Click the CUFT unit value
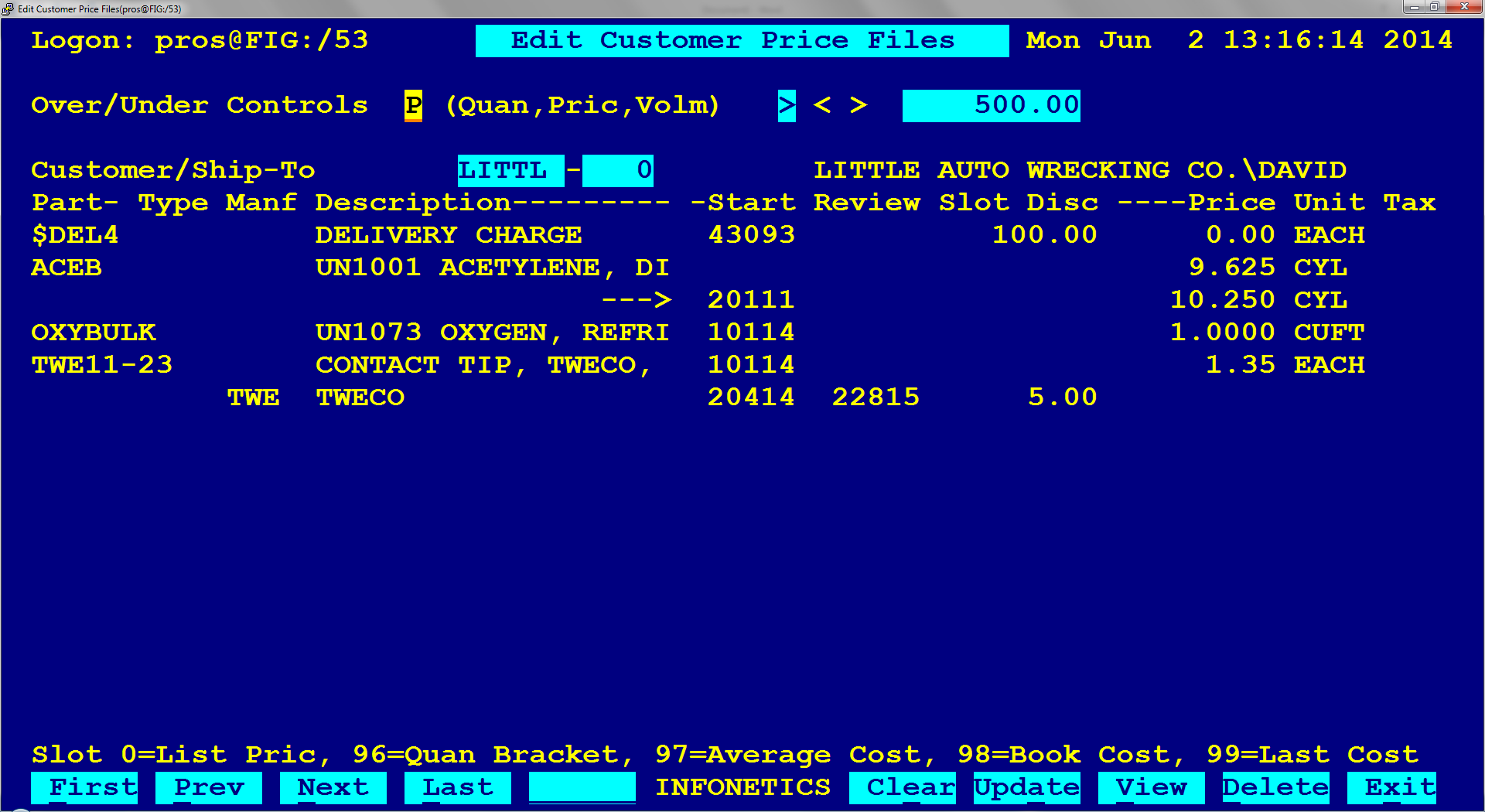1485x812 pixels. (x=1330, y=333)
